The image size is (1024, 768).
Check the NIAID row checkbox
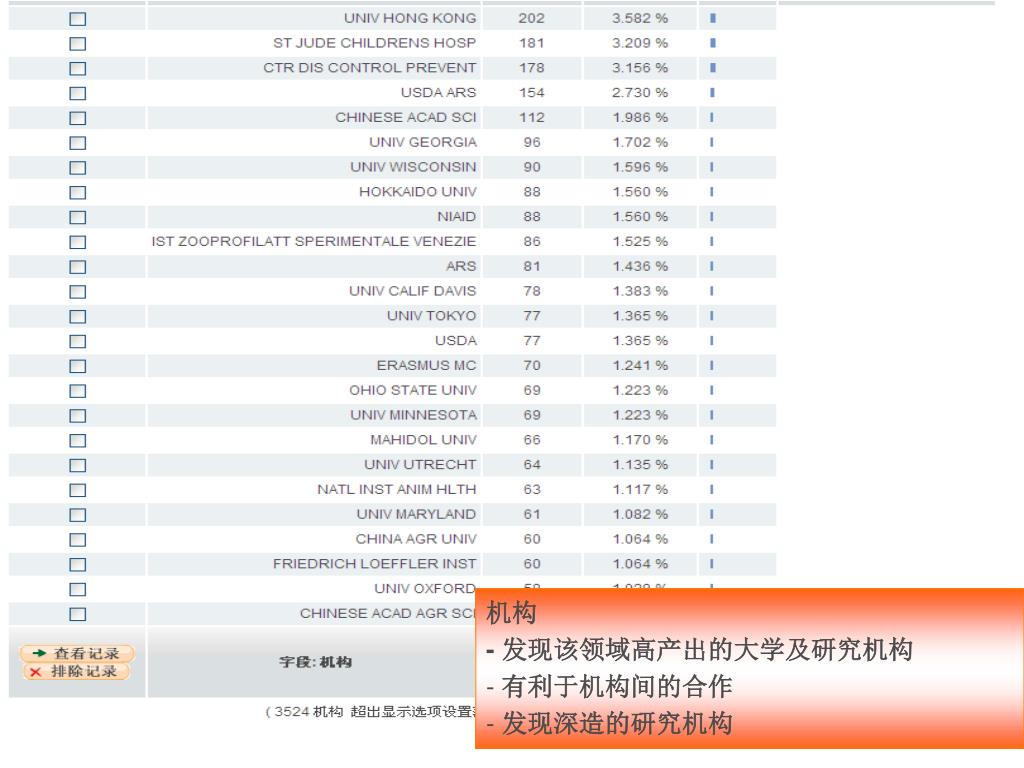[78, 217]
